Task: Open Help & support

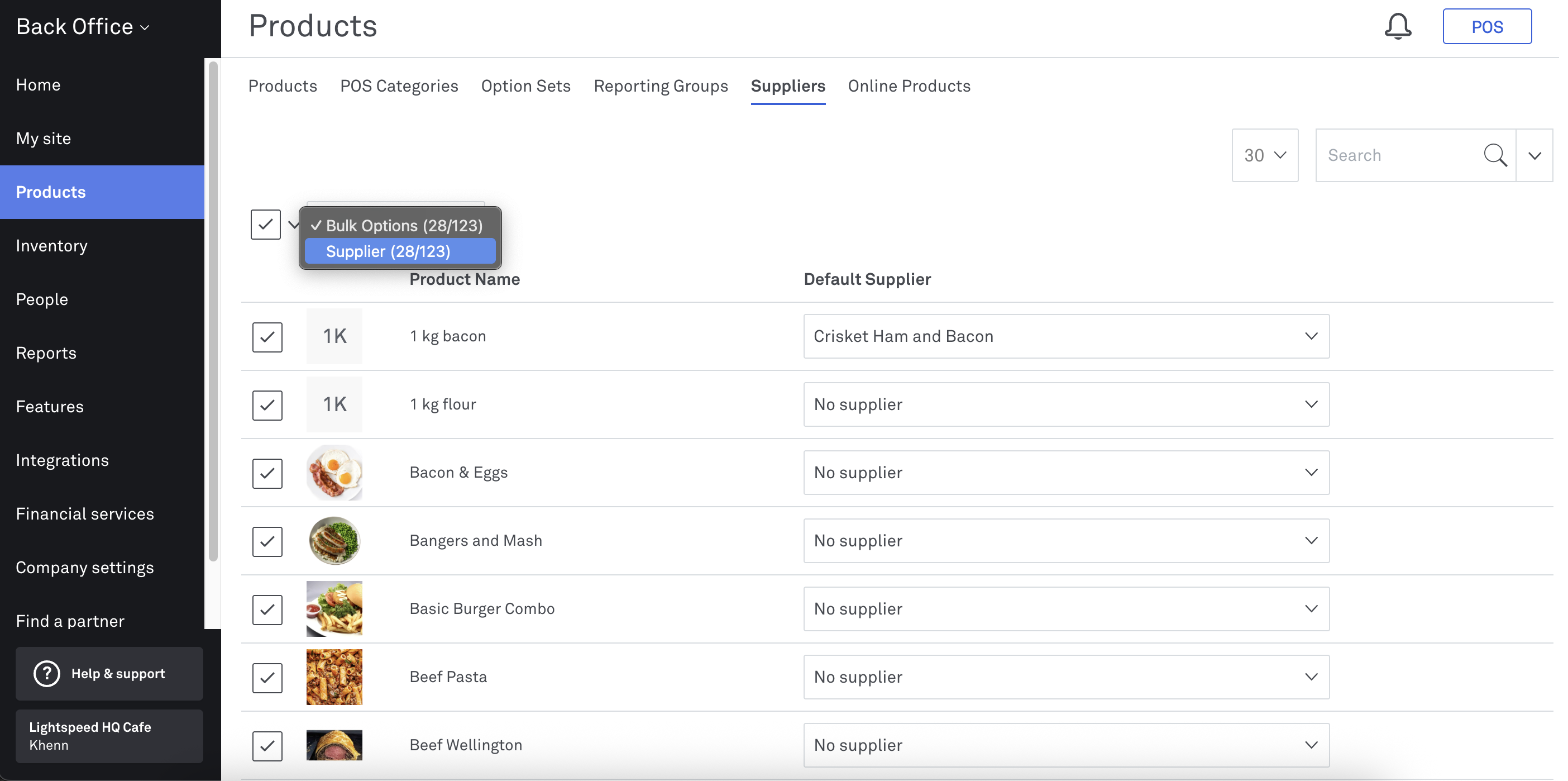Action: coord(109,674)
